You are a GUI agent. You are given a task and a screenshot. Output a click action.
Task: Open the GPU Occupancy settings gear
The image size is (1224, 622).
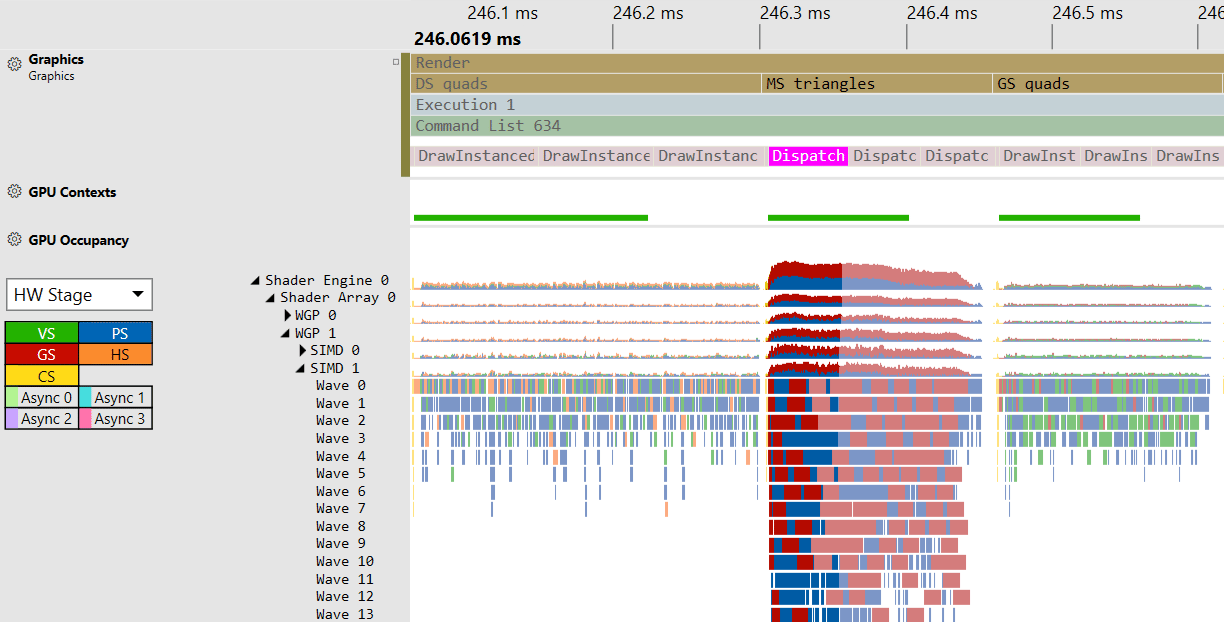[14, 240]
